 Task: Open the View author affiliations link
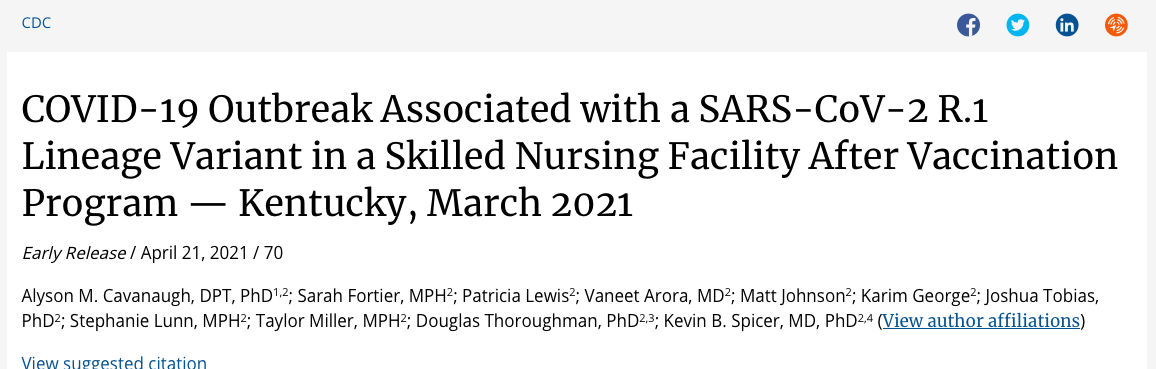[981, 321]
